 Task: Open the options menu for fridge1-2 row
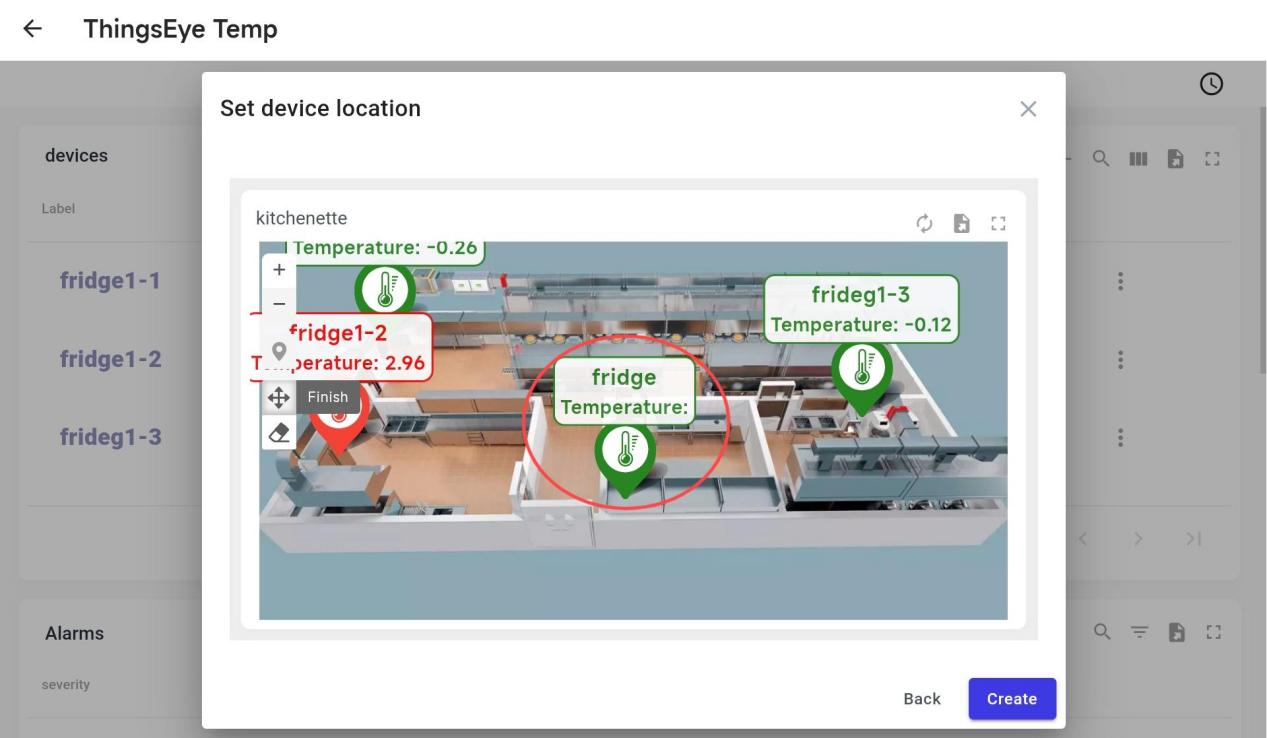coord(1121,359)
